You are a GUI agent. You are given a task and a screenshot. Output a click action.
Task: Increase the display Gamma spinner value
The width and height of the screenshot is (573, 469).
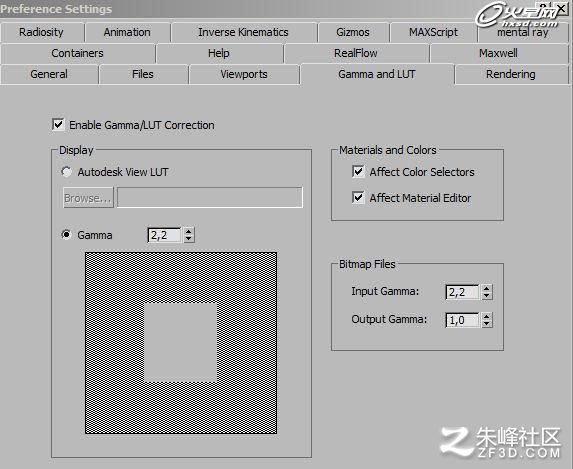pos(189,231)
